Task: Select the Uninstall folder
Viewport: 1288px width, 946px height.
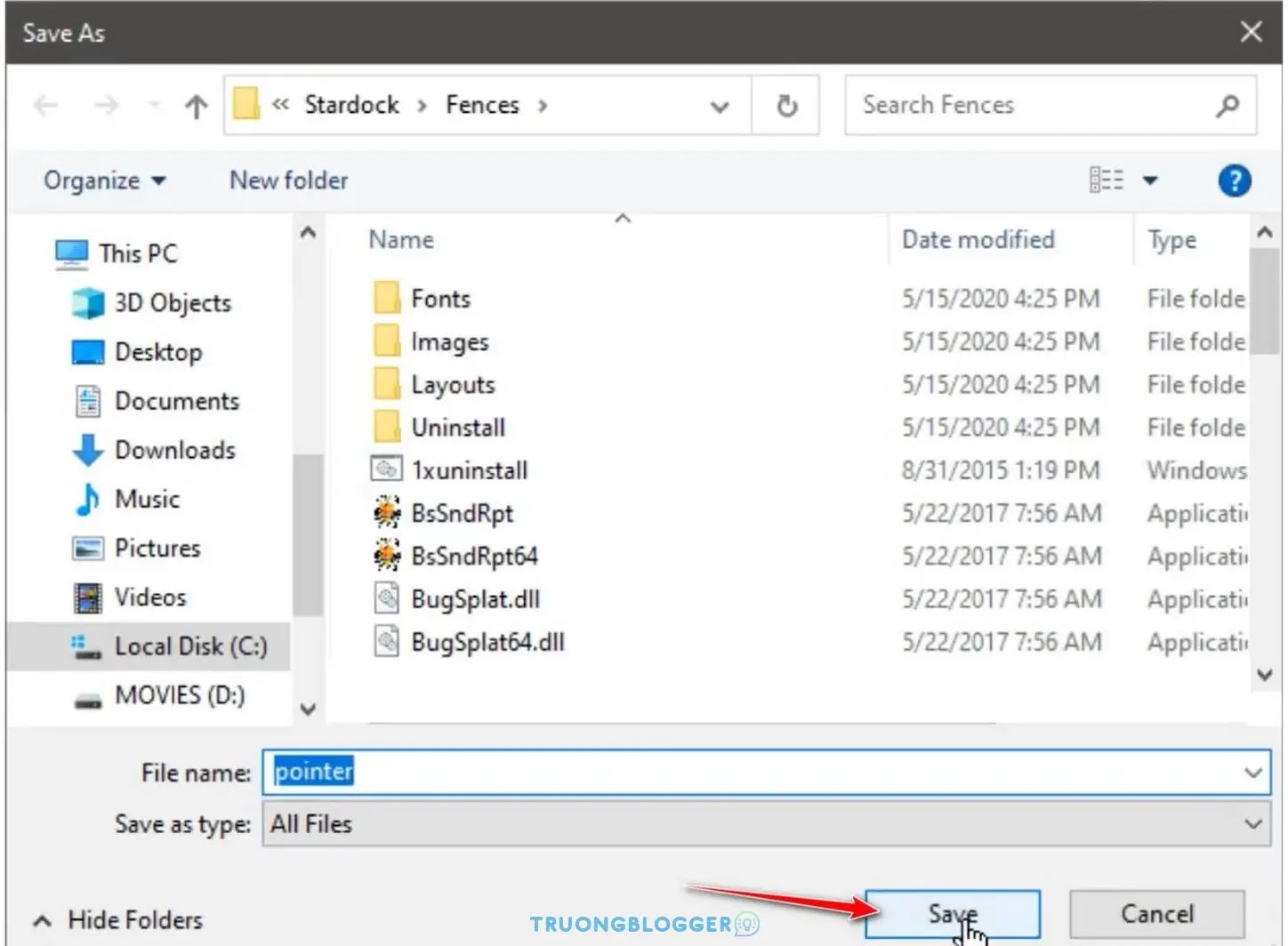Action: [x=458, y=428]
